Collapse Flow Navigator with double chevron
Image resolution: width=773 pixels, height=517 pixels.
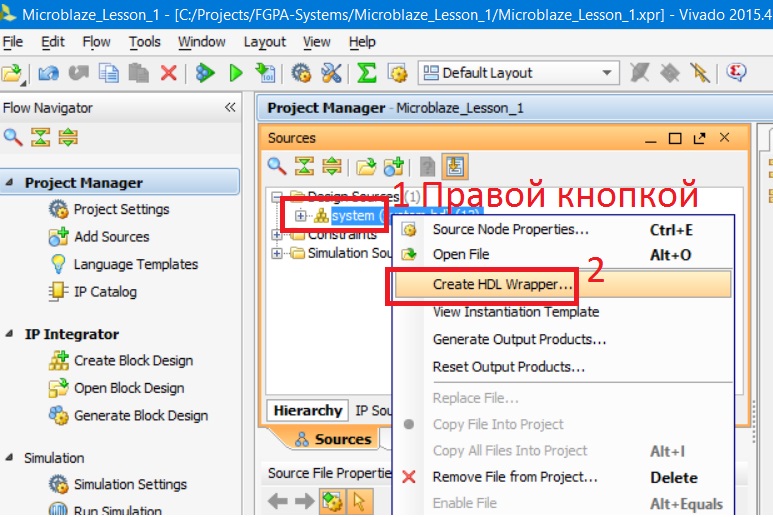[230, 107]
